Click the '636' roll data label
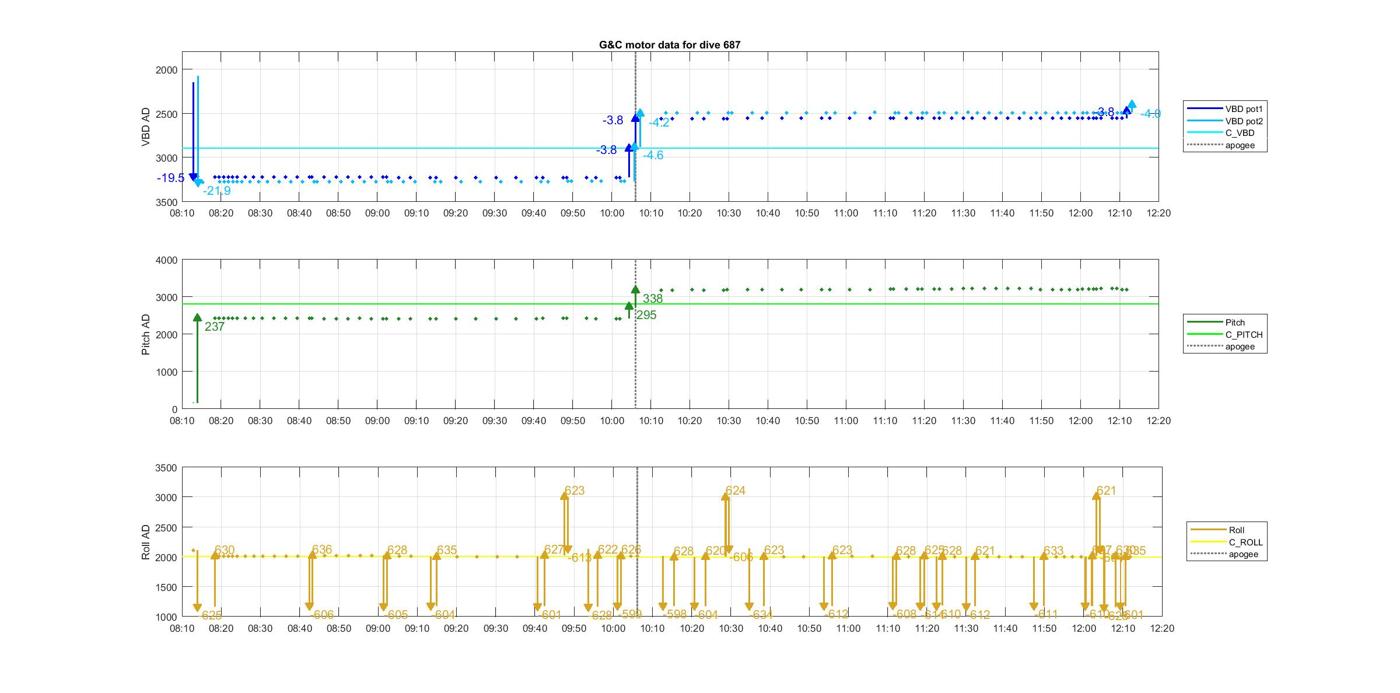1400x693 pixels. pos(322,550)
